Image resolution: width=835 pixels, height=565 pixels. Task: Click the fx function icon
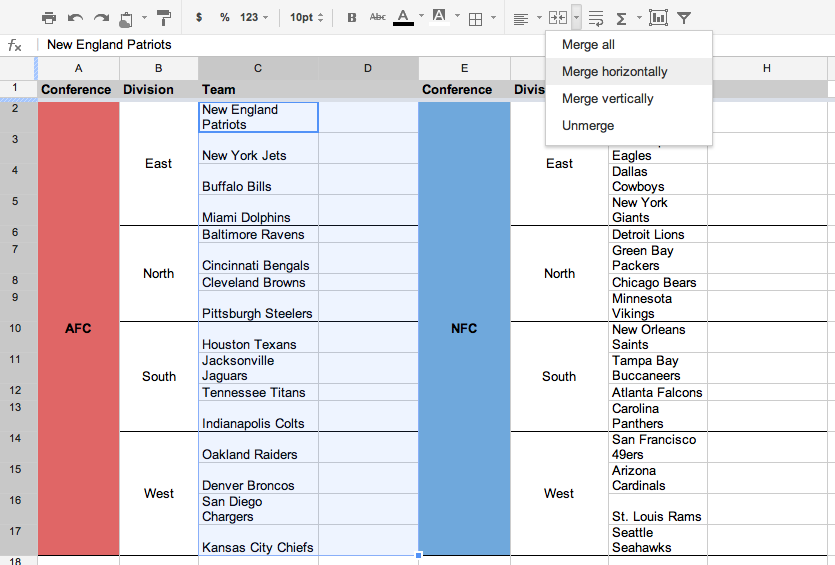point(15,46)
